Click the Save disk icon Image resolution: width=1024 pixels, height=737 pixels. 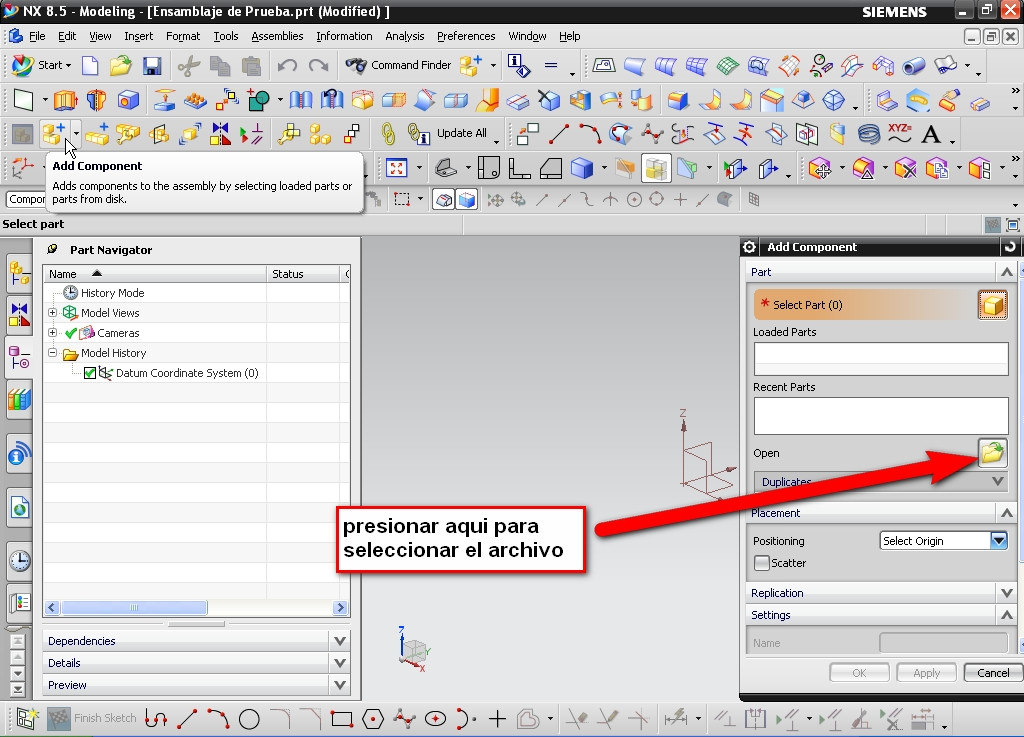point(152,66)
